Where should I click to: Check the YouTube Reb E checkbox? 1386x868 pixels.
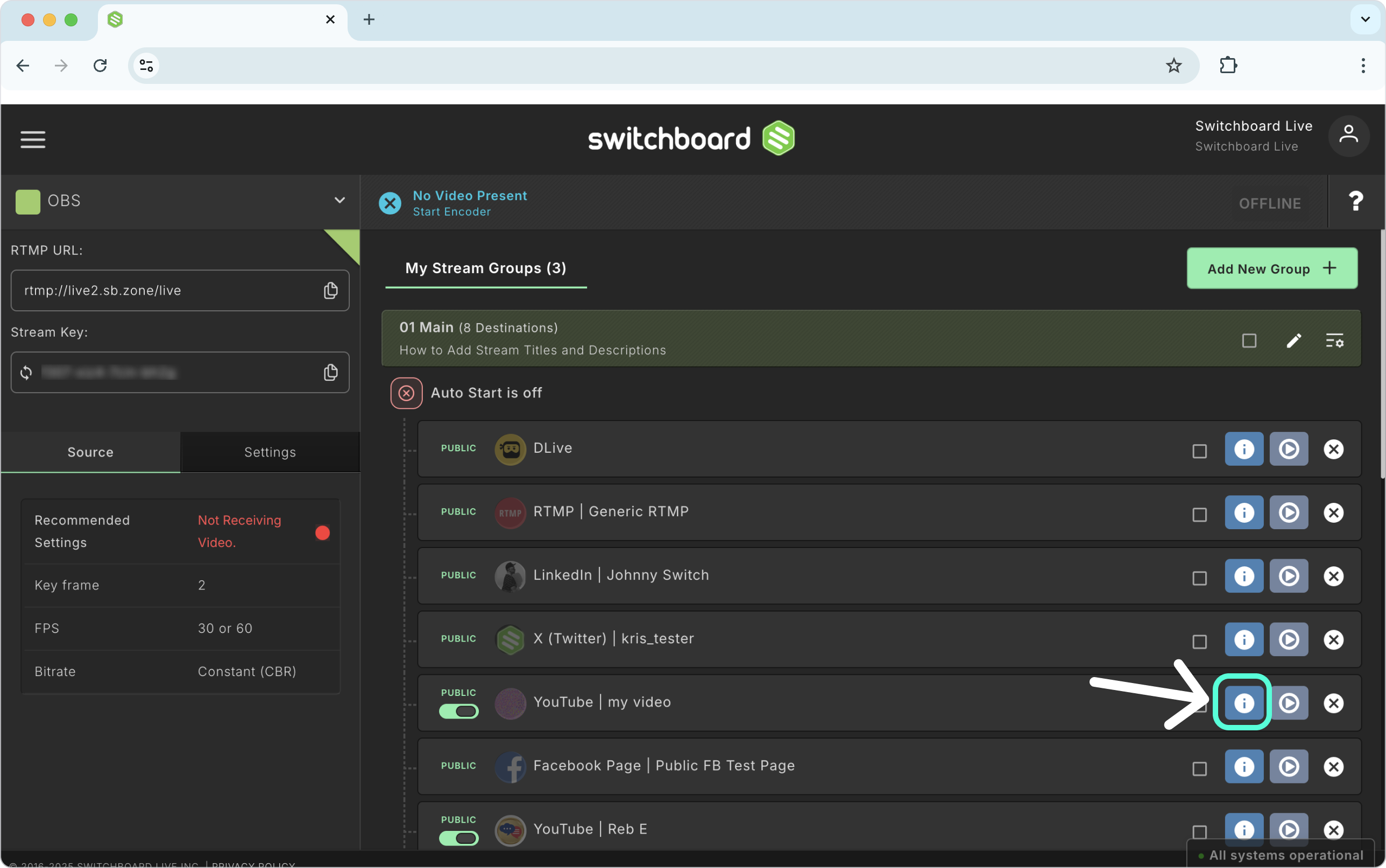point(1199,833)
